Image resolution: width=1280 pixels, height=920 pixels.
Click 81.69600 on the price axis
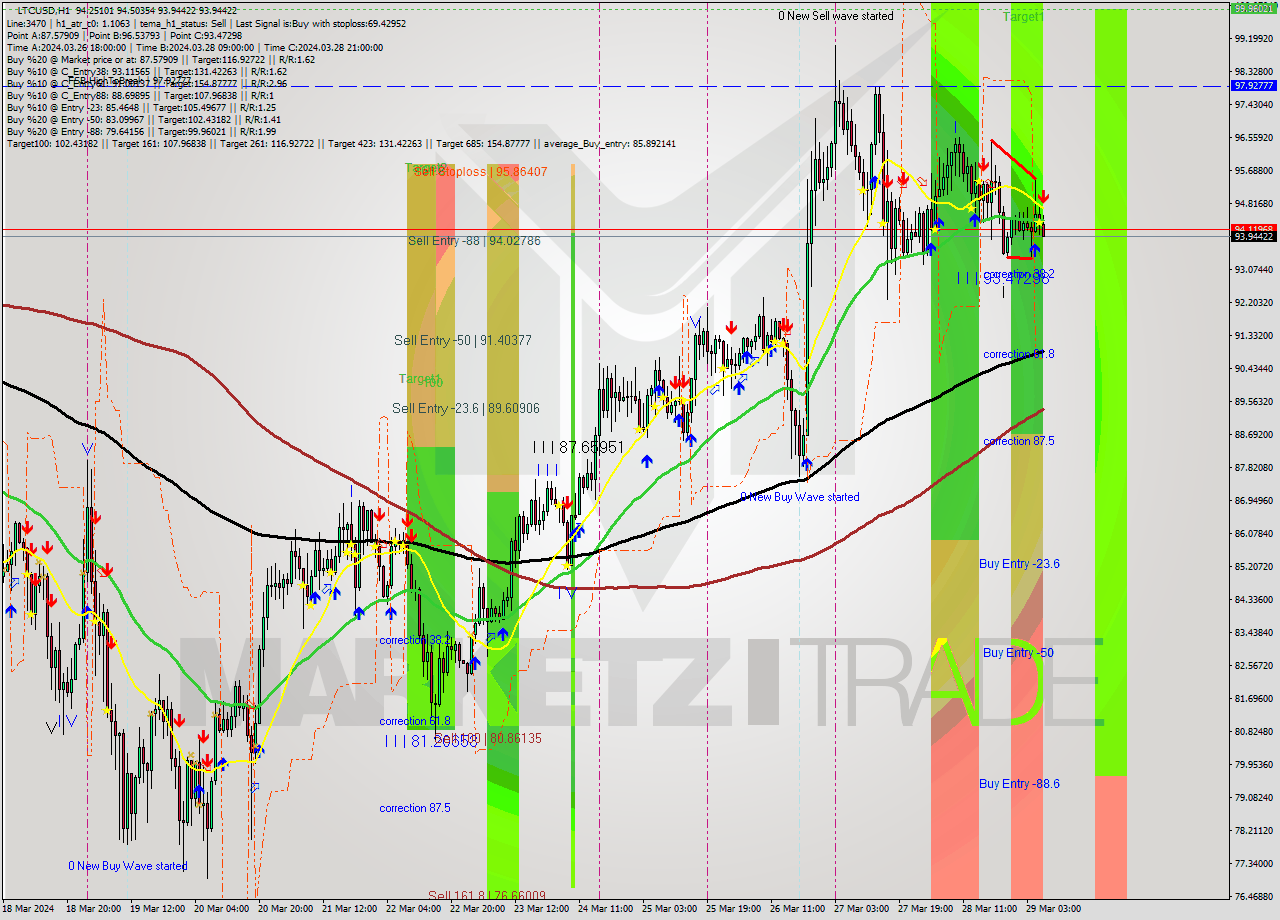(x=1254, y=698)
